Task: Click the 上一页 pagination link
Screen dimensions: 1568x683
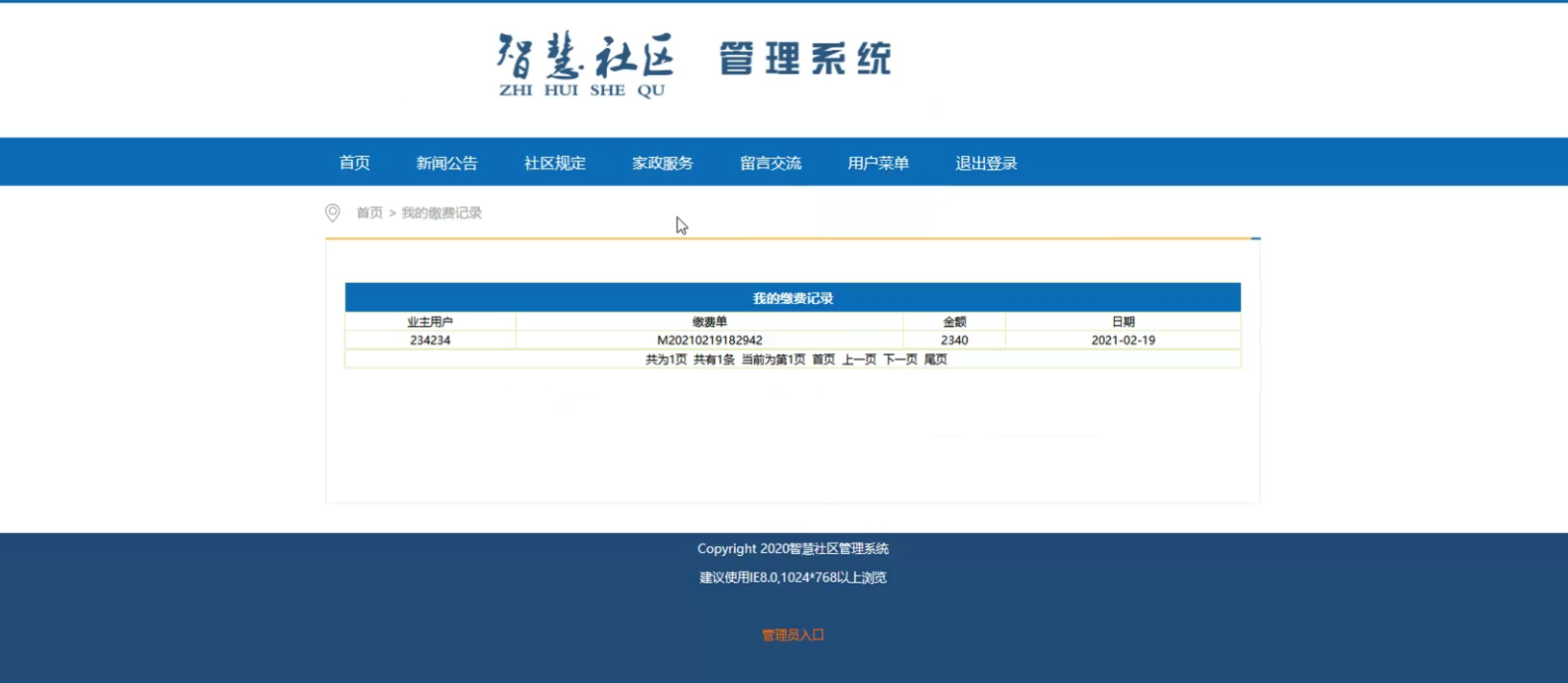Action: 859,360
